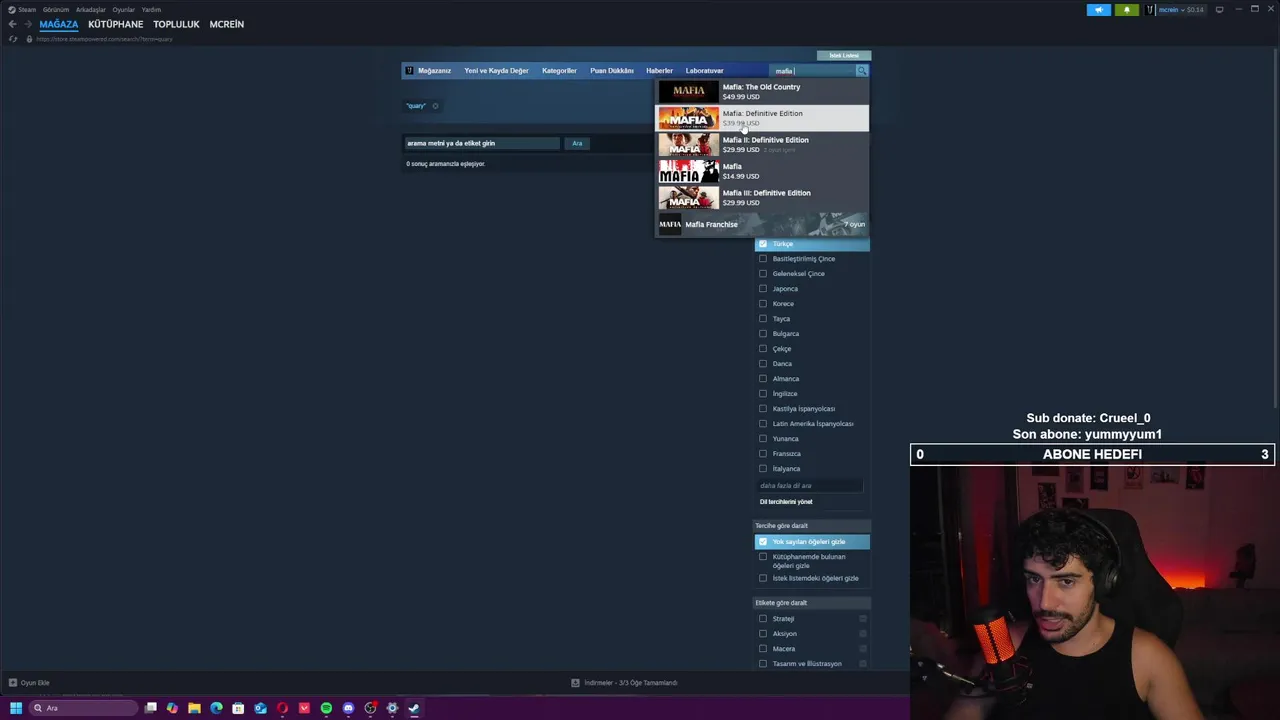Open Task View on the taskbar
Screen dimensions: 1280x720
[x=151, y=708]
